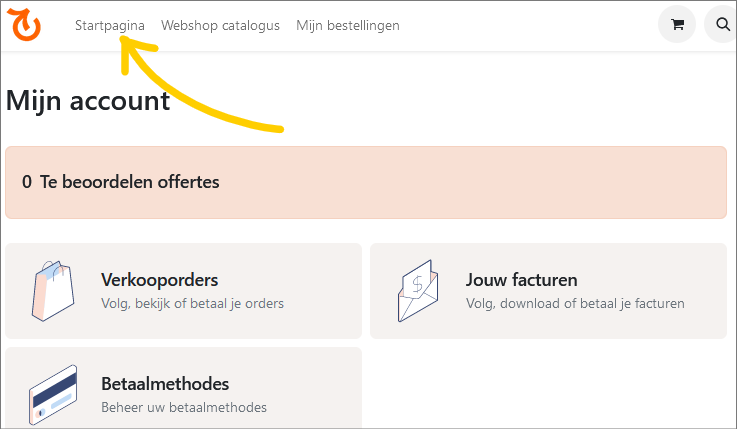Click the 'Mijn account' page heading
The height and width of the screenshot is (429, 737).
click(88, 100)
